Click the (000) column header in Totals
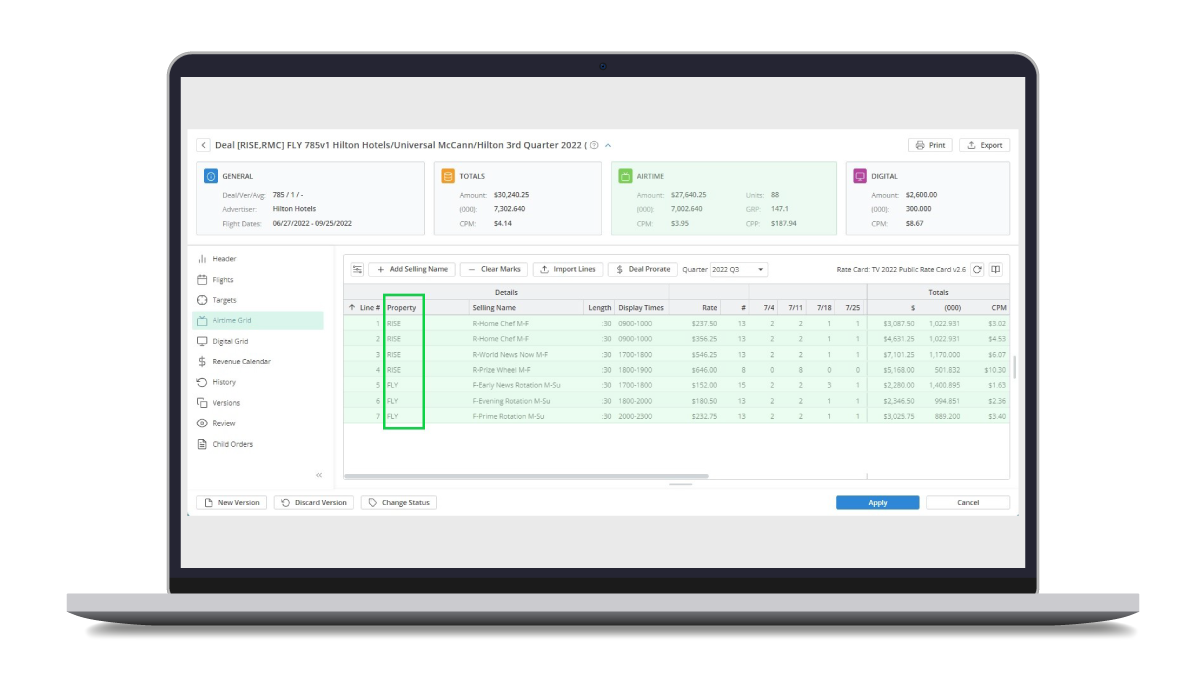The image size is (1200, 698). coord(942,307)
